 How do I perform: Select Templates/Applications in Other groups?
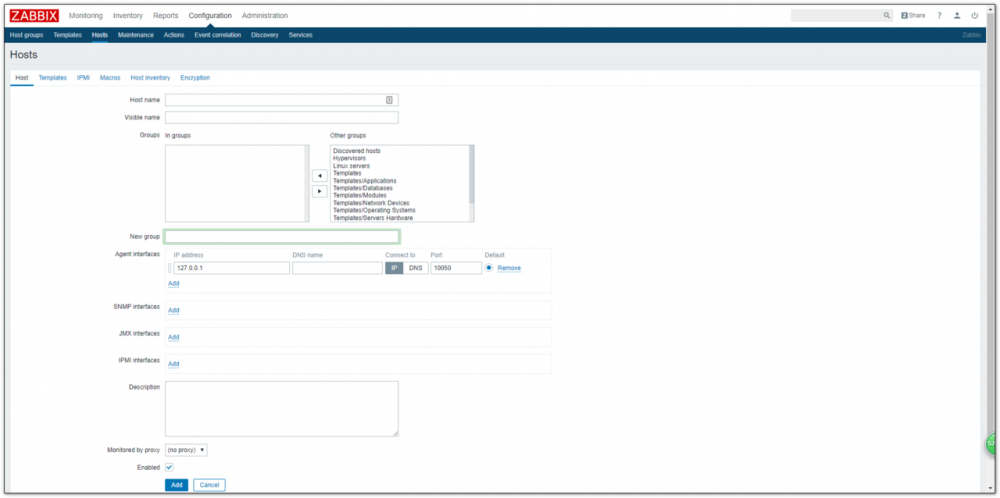pyautogui.click(x=365, y=180)
